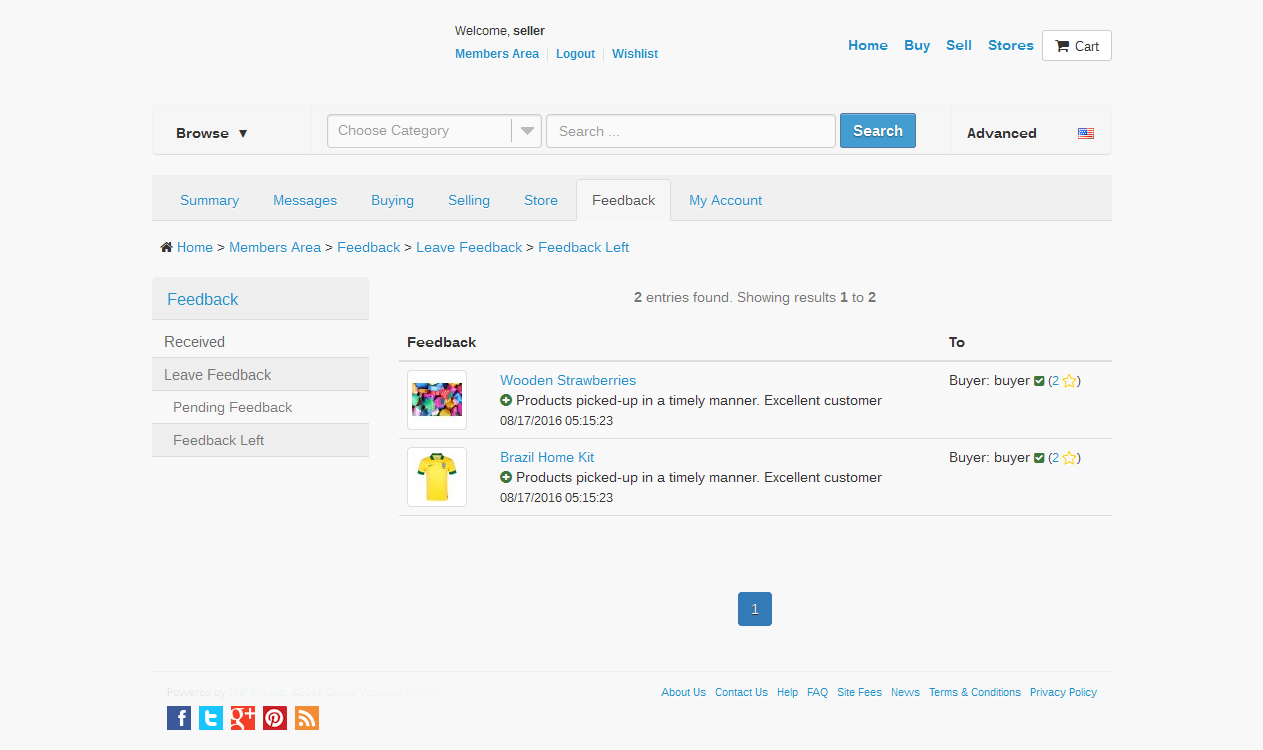Switch to the Selling tab

coord(468,200)
